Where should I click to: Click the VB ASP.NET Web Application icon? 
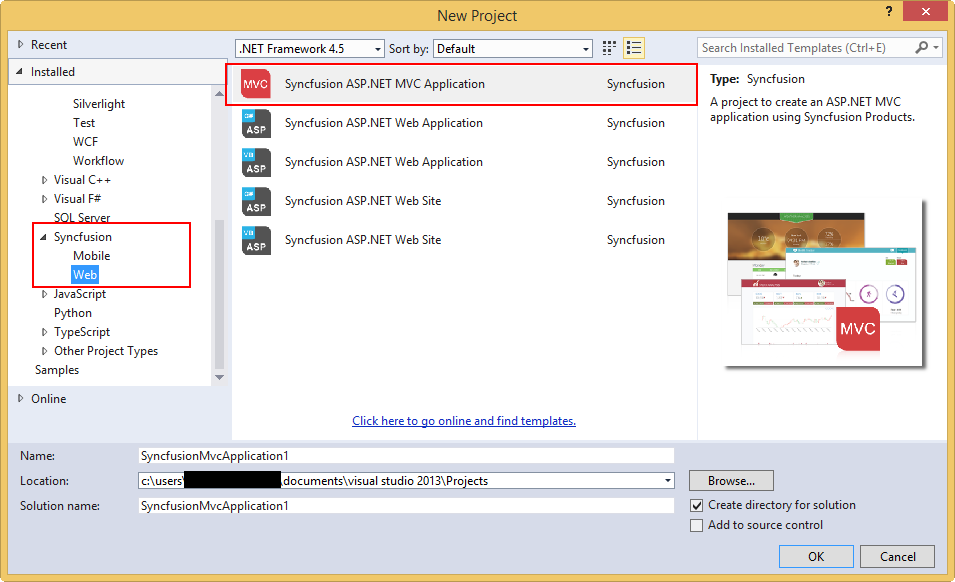[256, 162]
